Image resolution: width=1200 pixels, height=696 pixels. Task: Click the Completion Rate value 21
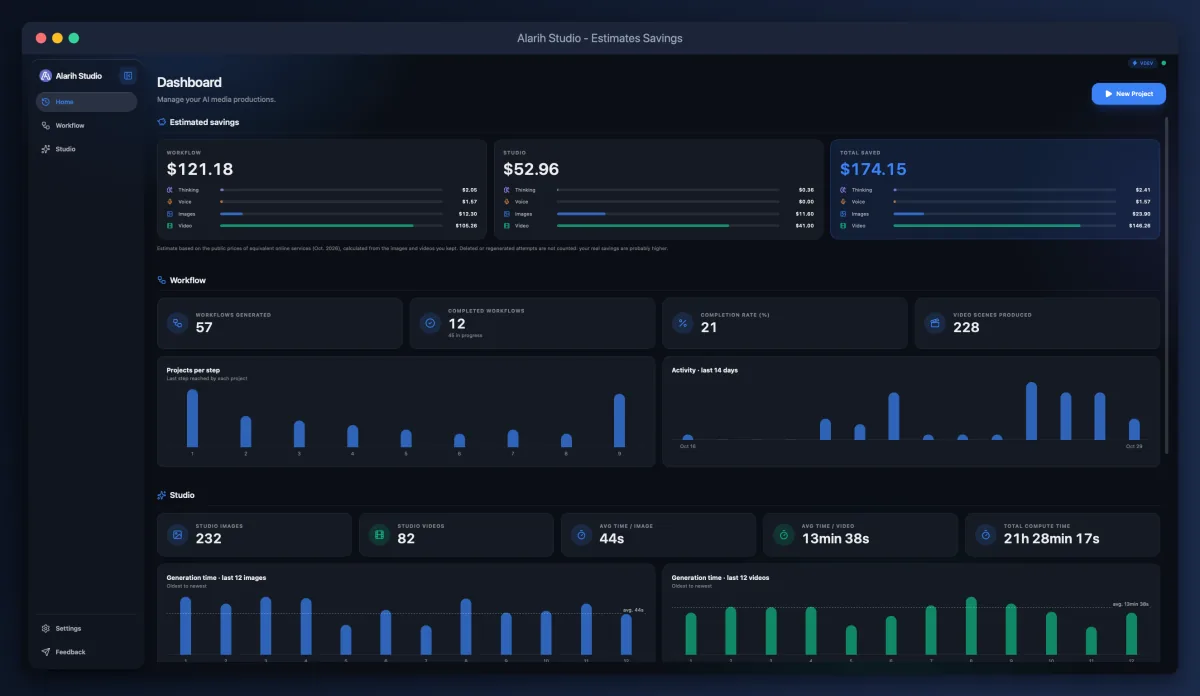point(709,328)
